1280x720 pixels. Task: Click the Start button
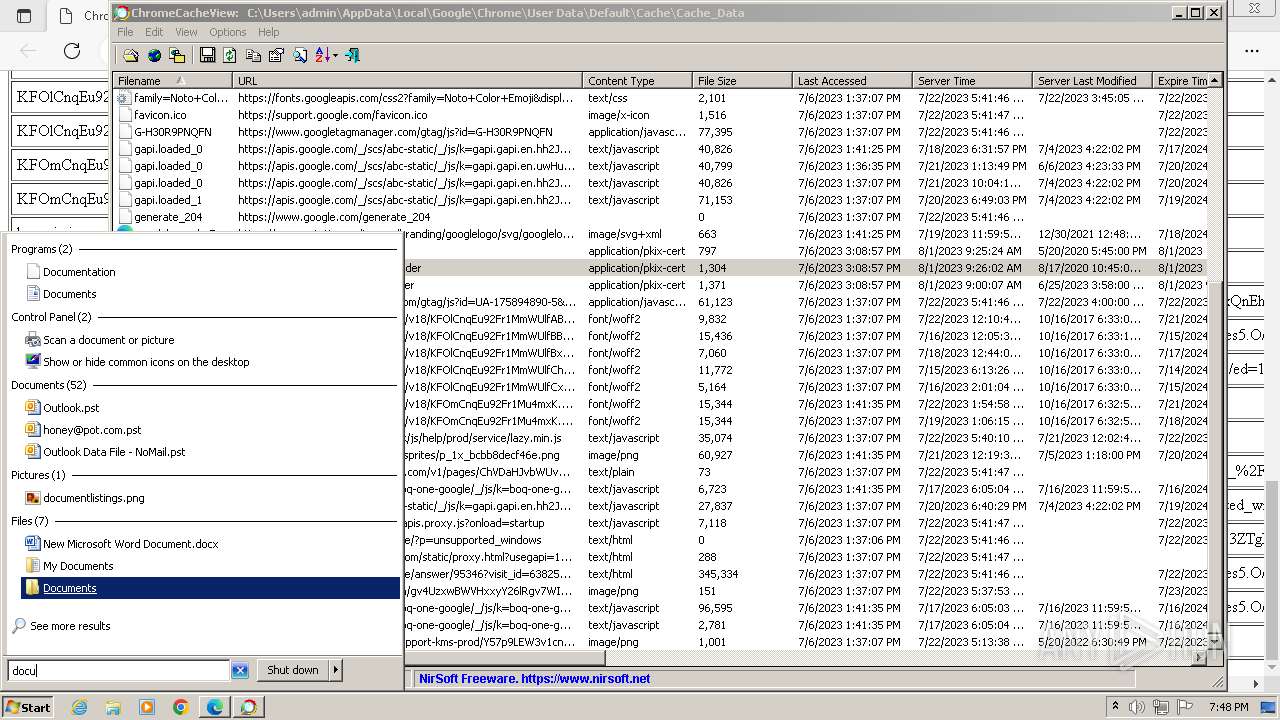coord(28,707)
